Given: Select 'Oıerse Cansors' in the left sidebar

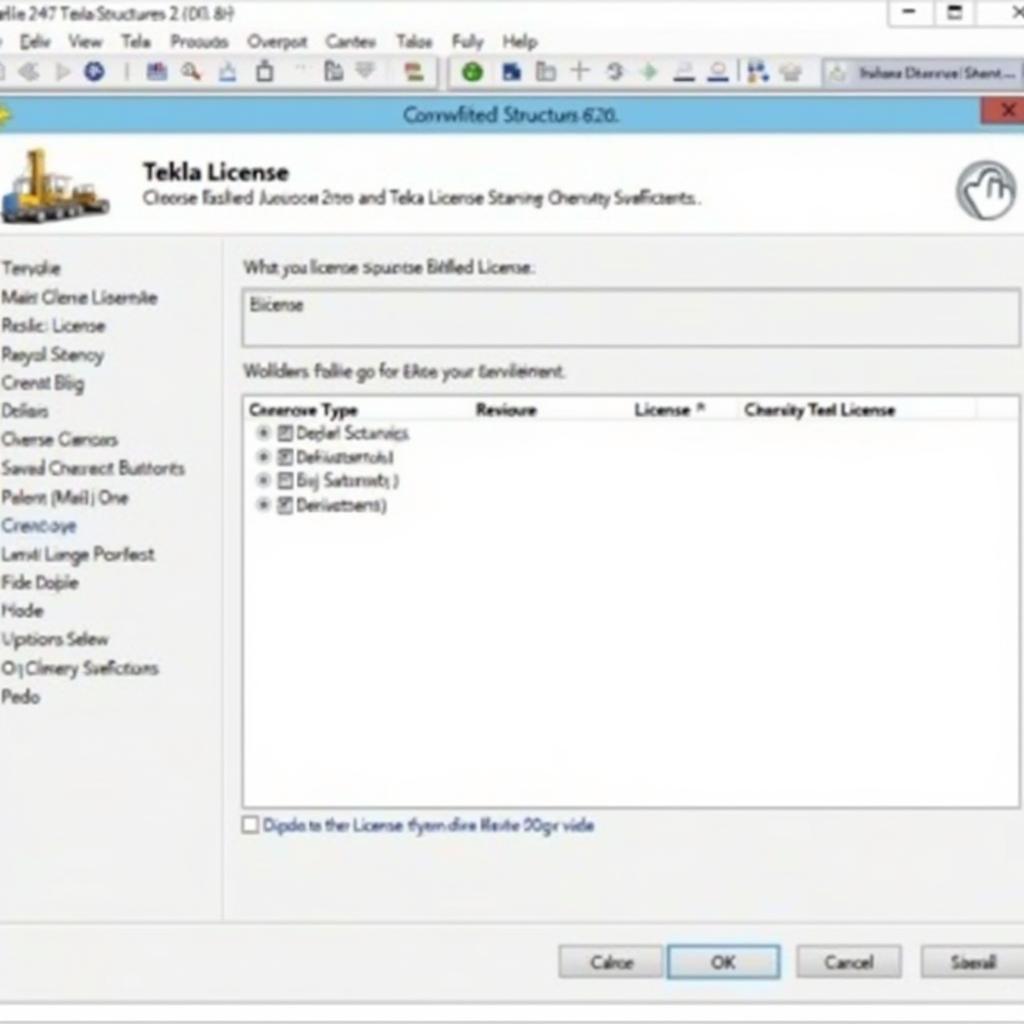Looking at the screenshot, I should point(59,439).
